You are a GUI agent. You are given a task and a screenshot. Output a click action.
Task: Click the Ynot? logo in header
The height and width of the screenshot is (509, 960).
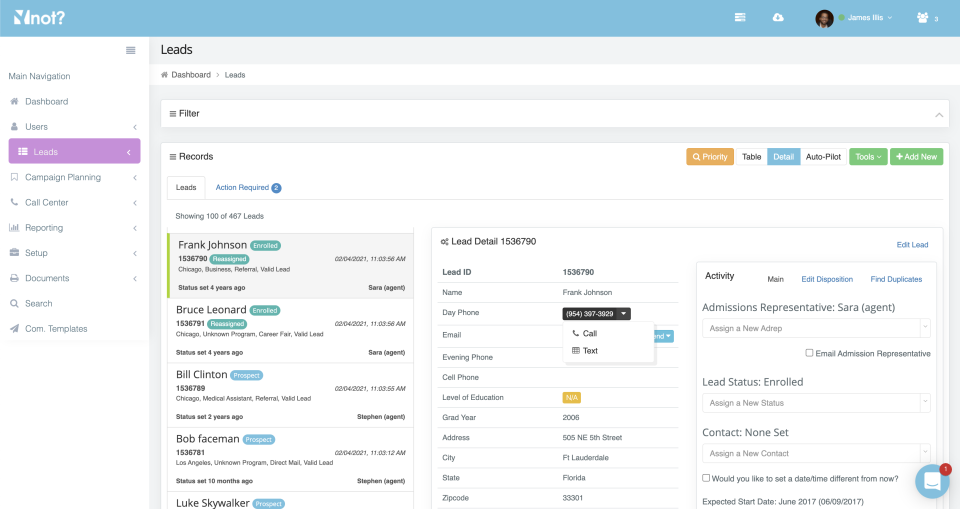39,18
